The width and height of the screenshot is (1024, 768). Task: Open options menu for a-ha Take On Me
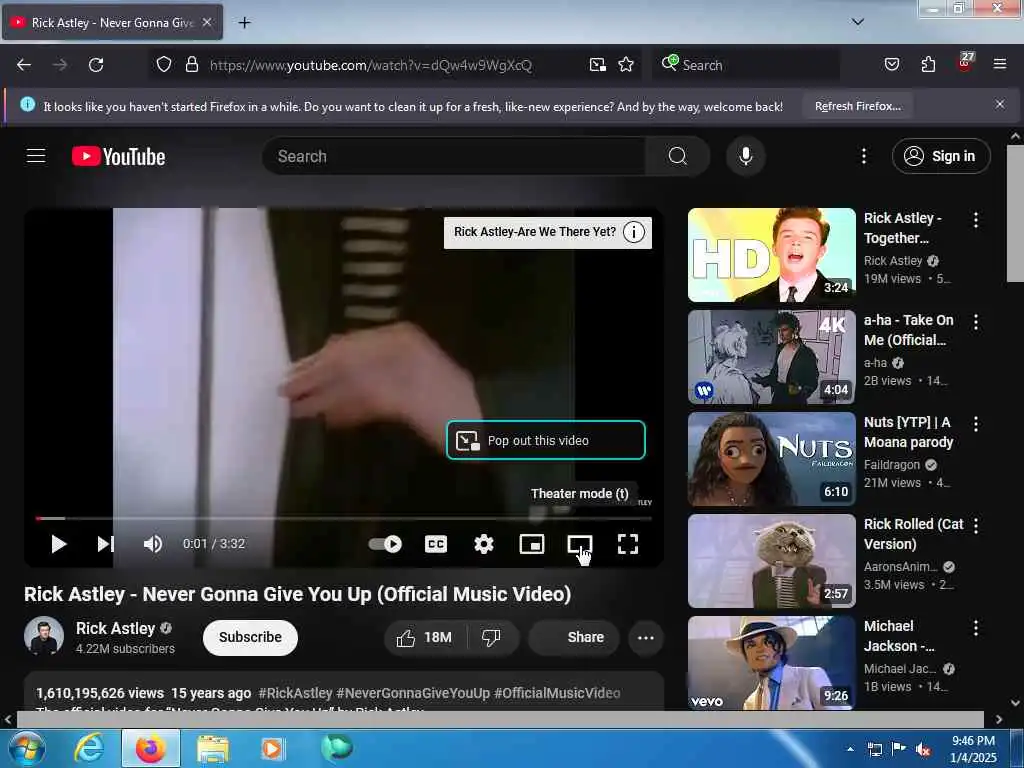point(976,322)
